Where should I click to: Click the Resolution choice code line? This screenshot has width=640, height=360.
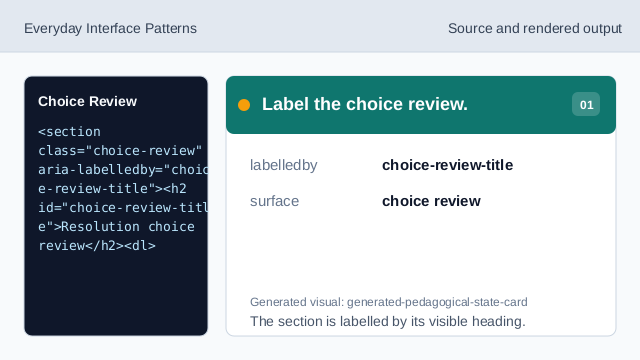click(116, 227)
